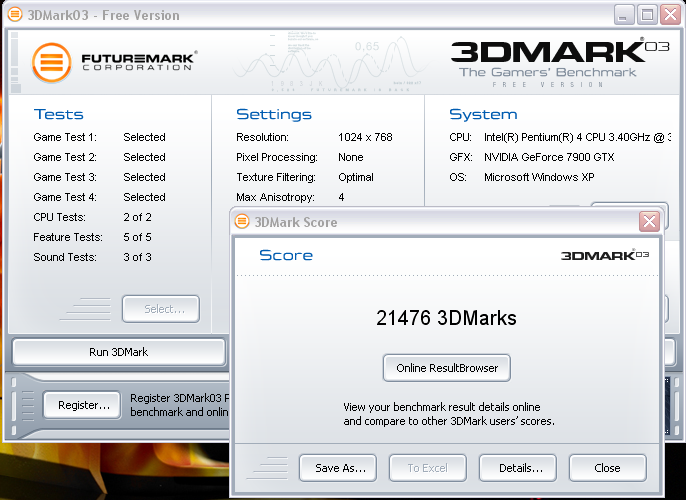Viewport: 686px width, 500px height.
Task: Open the Online ResultBrowser
Action: (447, 368)
